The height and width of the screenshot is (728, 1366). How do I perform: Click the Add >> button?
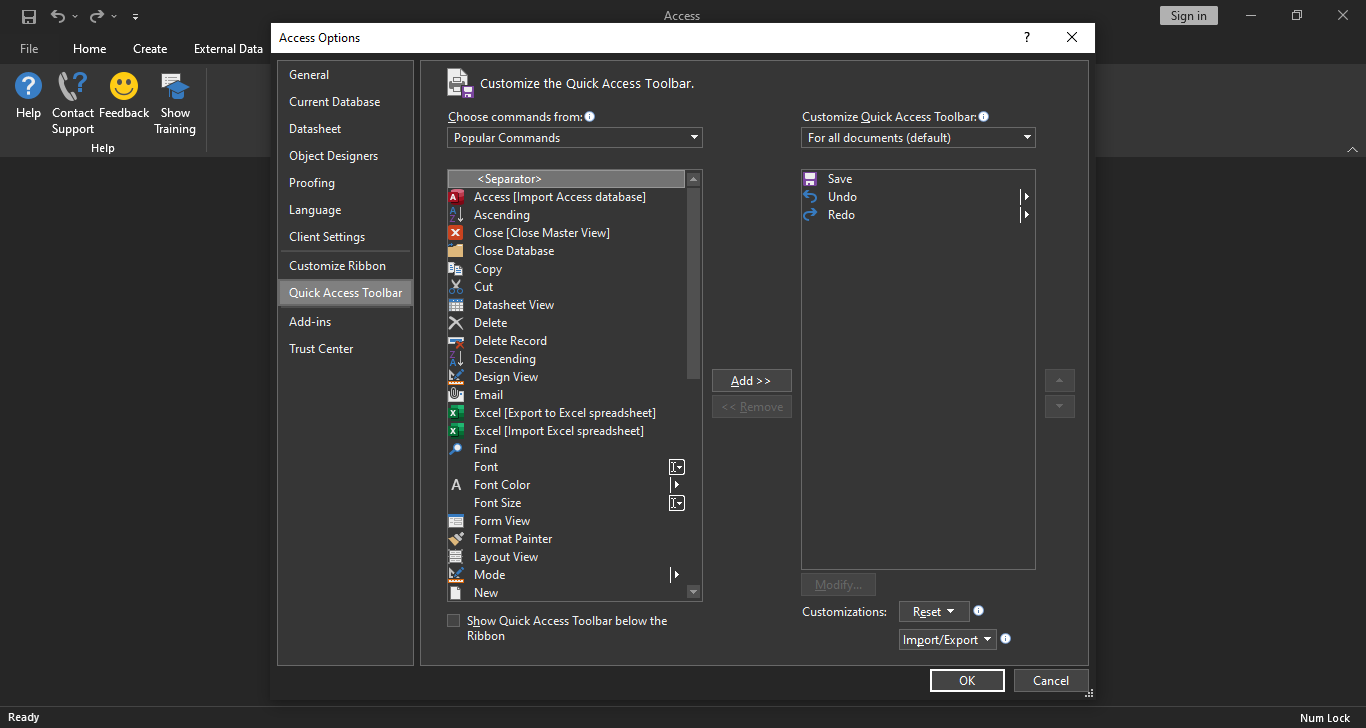[x=751, y=381]
